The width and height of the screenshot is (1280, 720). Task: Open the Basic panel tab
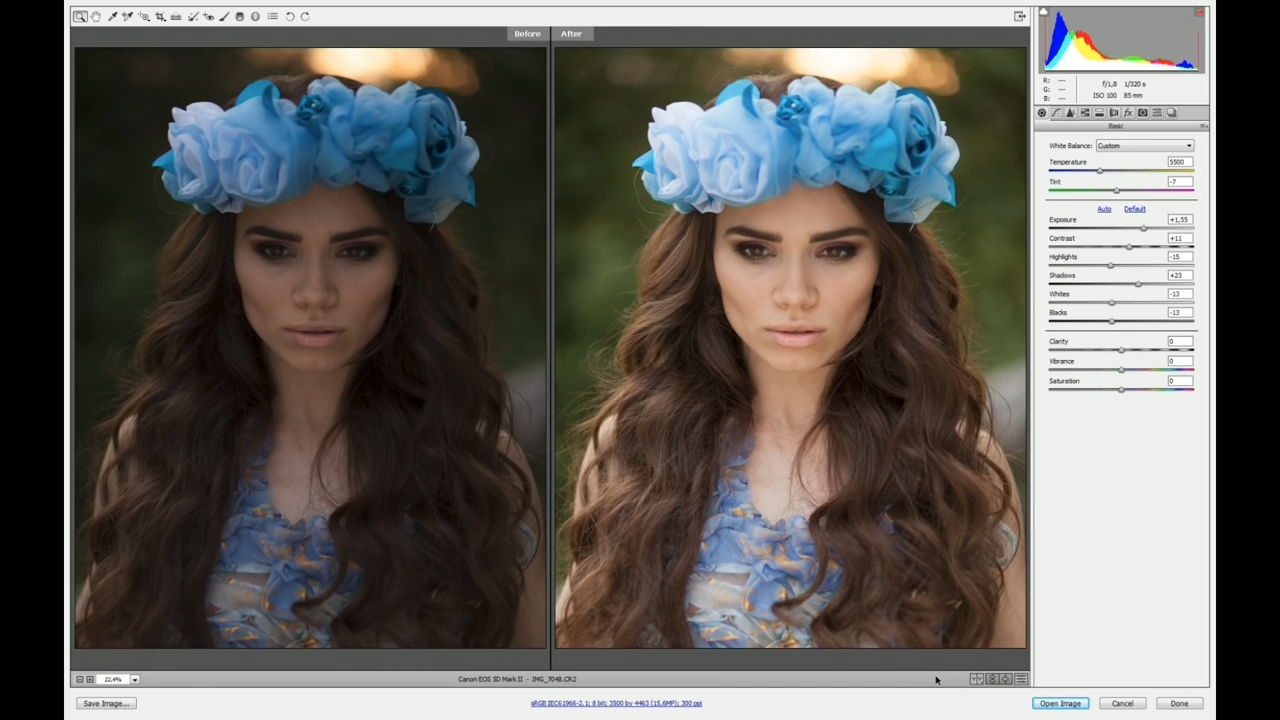[x=1042, y=113]
